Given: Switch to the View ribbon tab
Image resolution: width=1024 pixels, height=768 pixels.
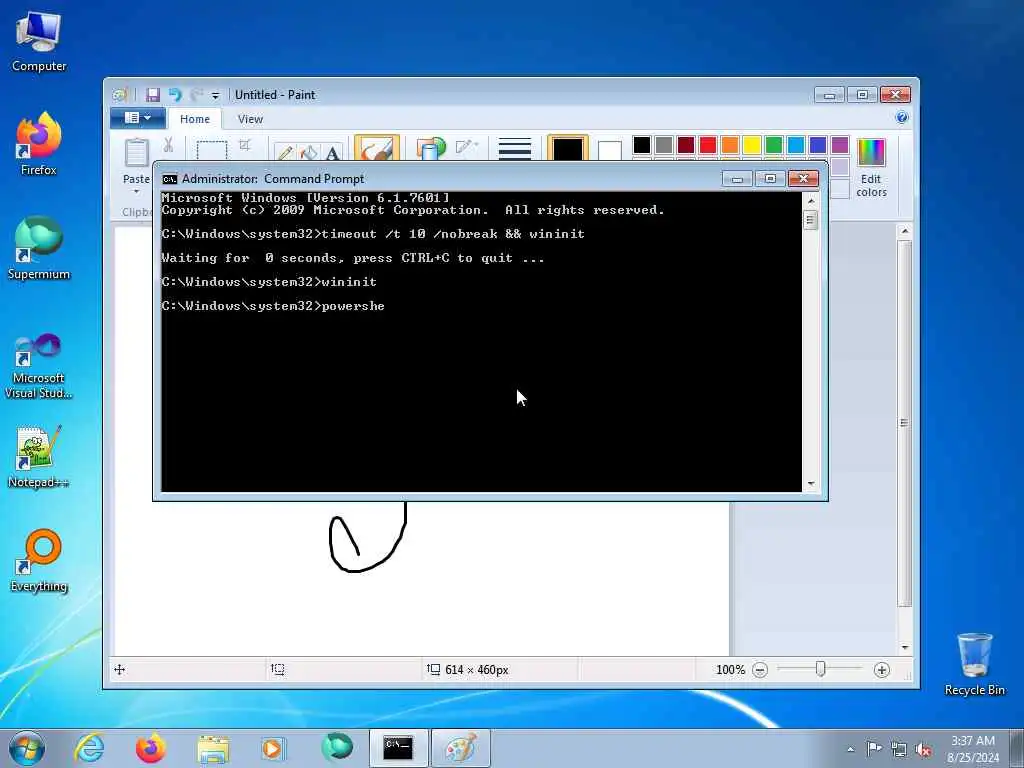Looking at the screenshot, I should pos(250,119).
